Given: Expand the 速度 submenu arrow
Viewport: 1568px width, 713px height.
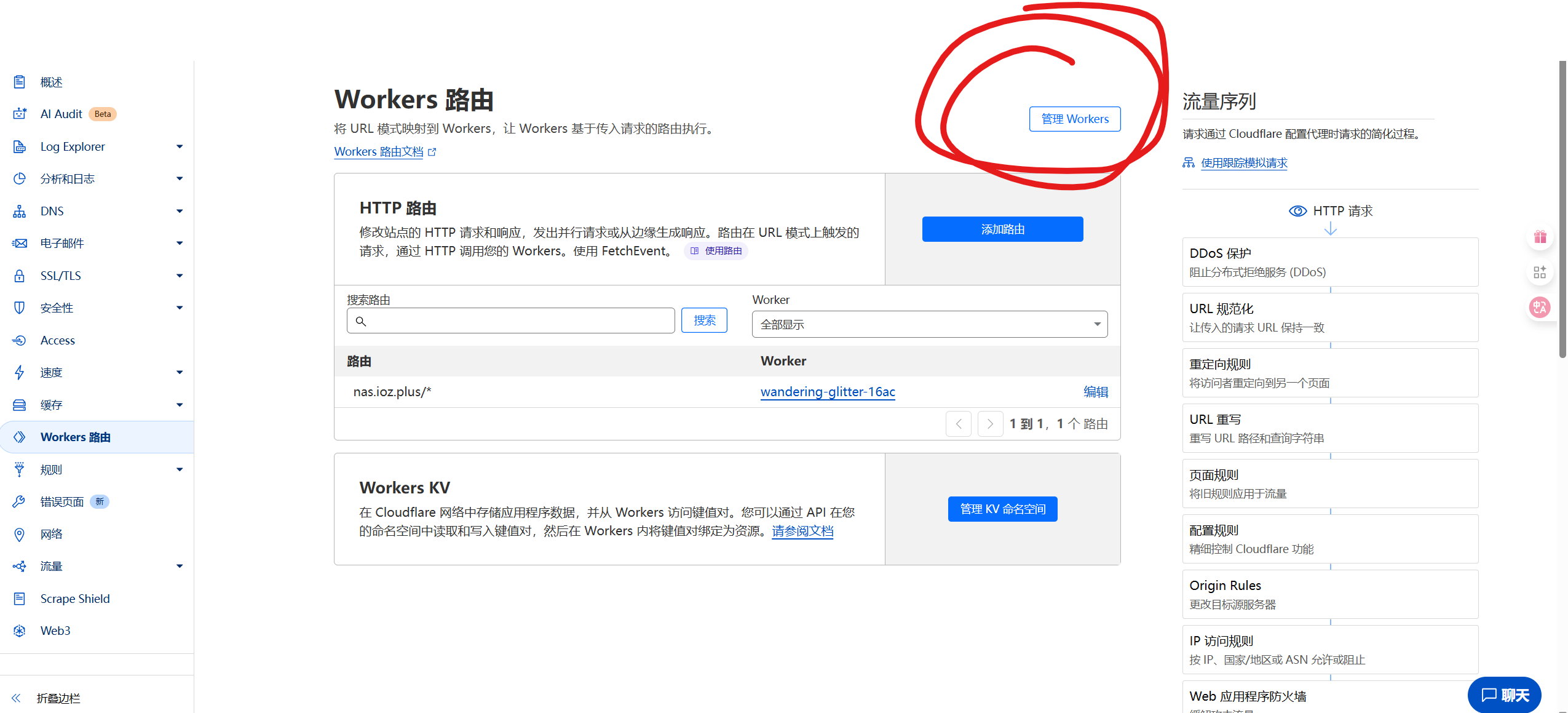Looking at the screenshot, I should pyautogui.click(x=180, y=372).
